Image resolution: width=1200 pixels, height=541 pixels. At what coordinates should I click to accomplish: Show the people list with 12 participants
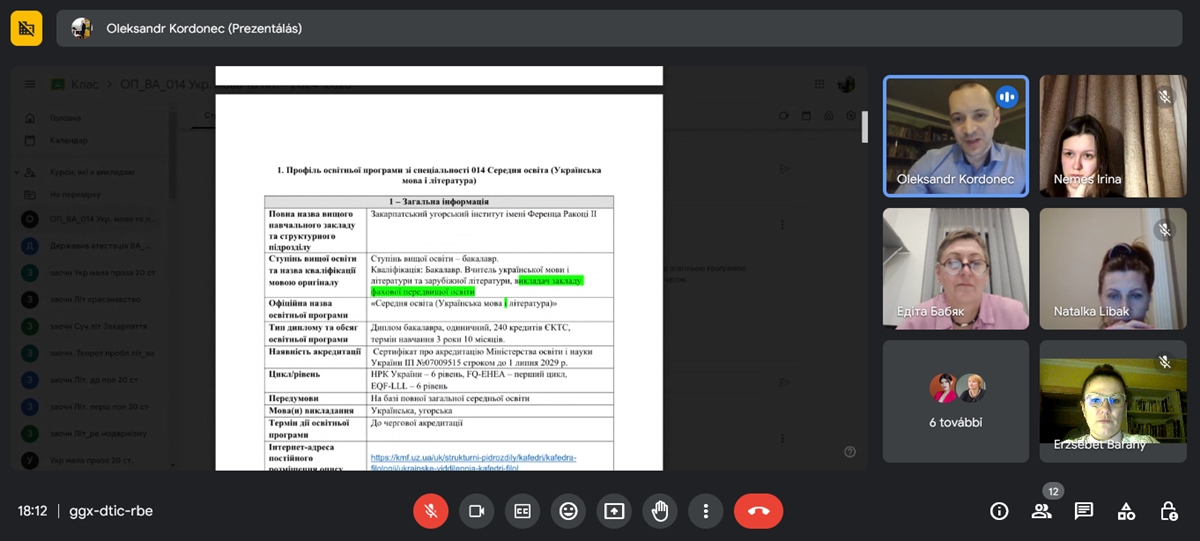tap(1041, 511)
